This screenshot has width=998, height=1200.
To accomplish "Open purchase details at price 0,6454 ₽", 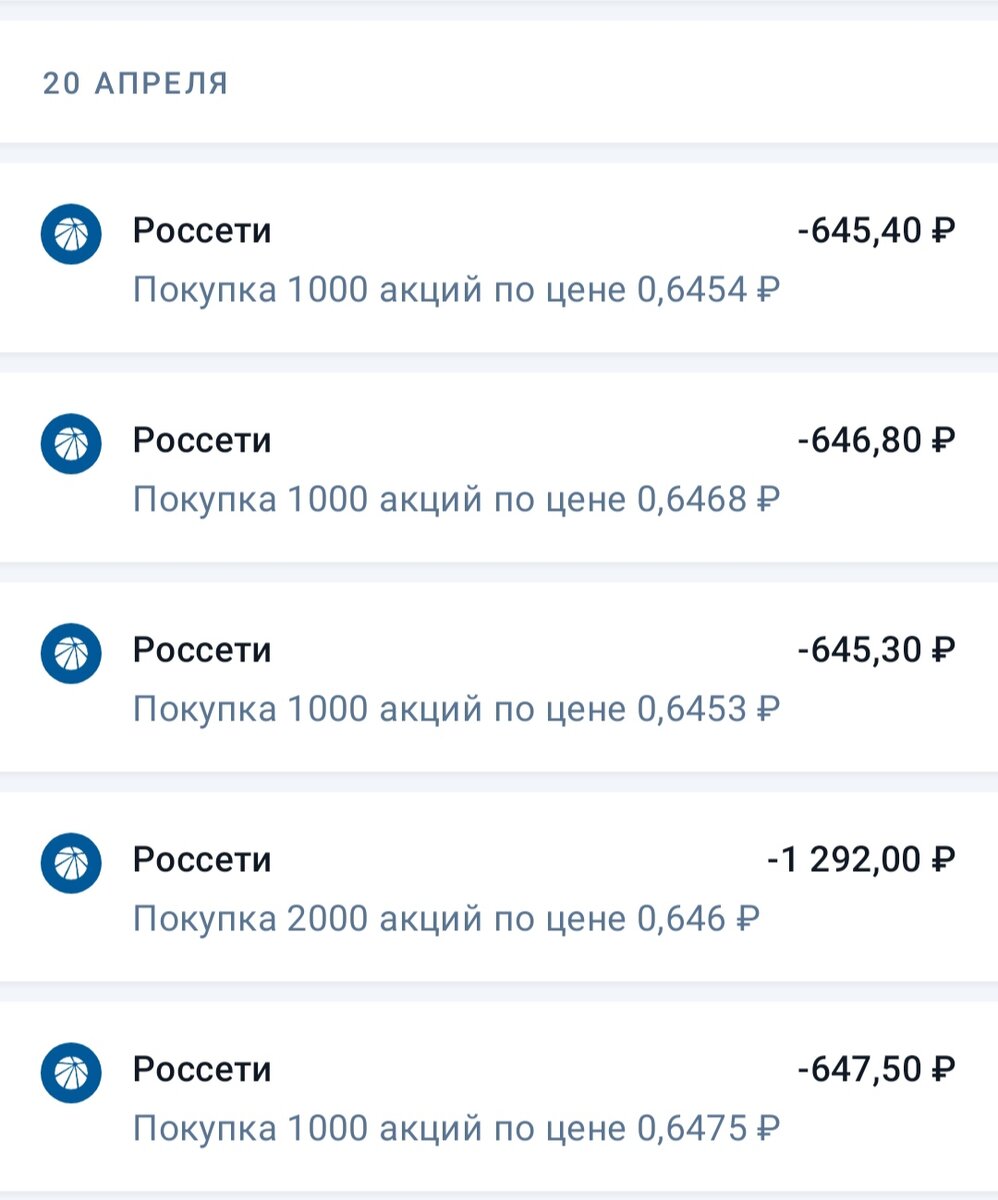I will coord(455,291).
